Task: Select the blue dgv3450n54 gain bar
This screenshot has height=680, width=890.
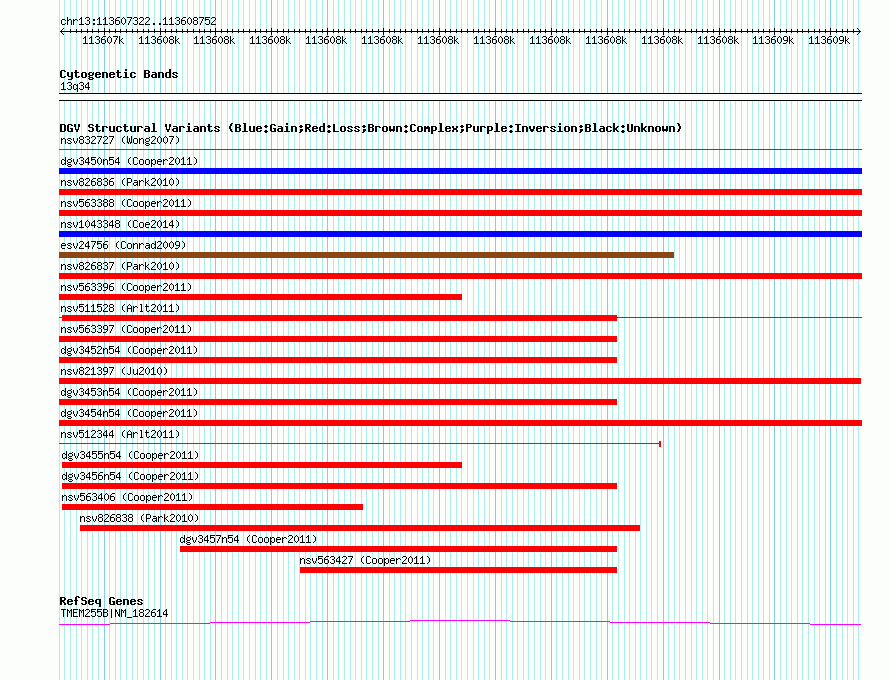Action: point(460,171)
